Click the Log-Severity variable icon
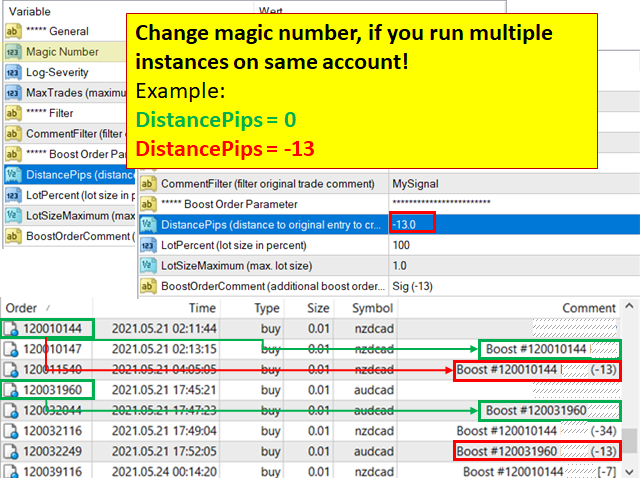 (13, 72)
